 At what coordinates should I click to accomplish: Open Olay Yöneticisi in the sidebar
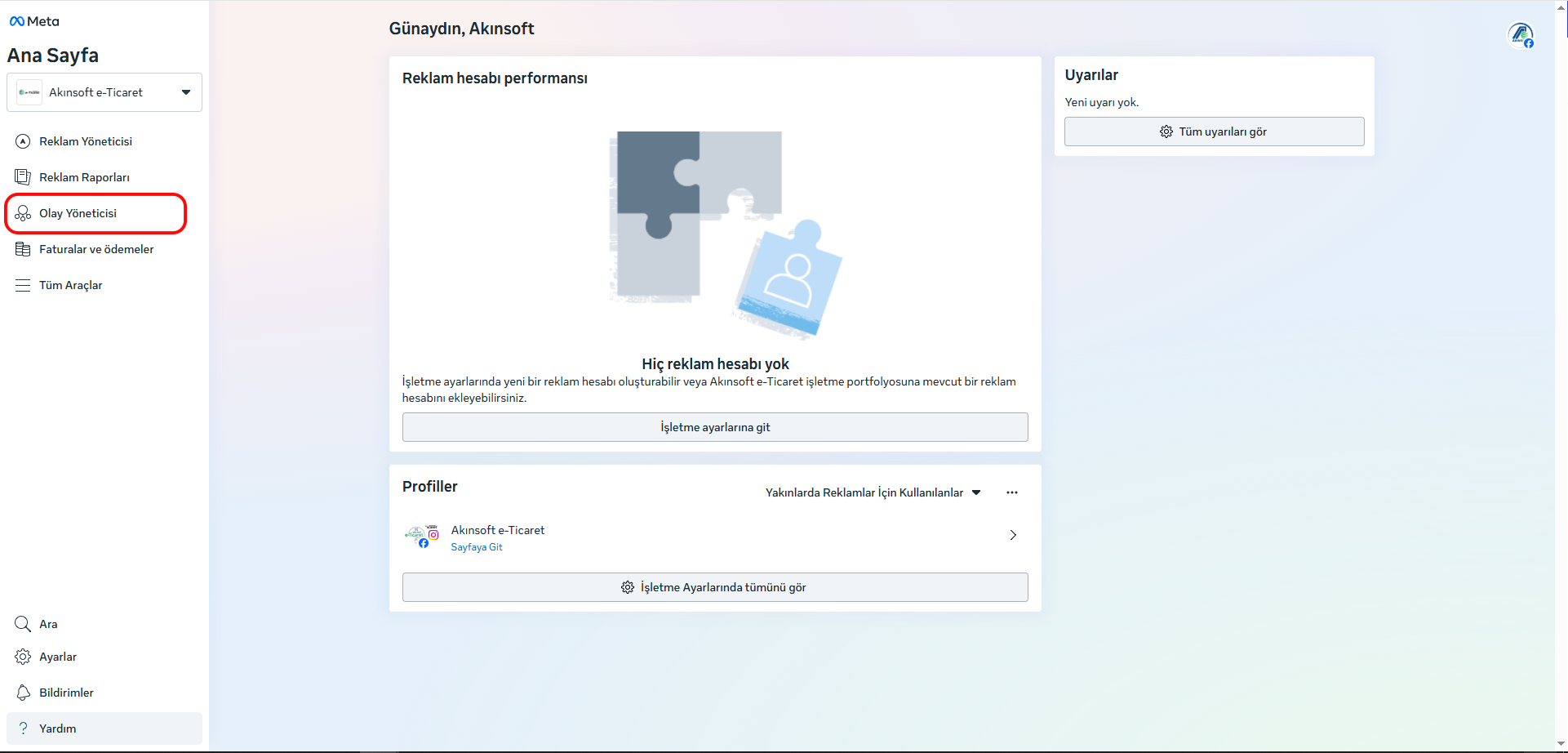pyautogui.click(x=78, y=213)
